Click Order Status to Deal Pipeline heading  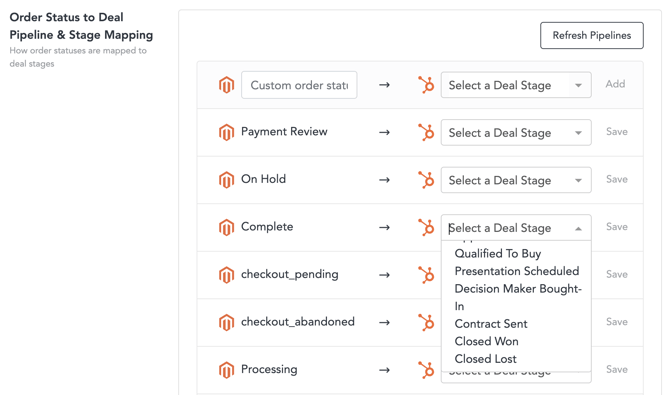click(x=81, y=26)
